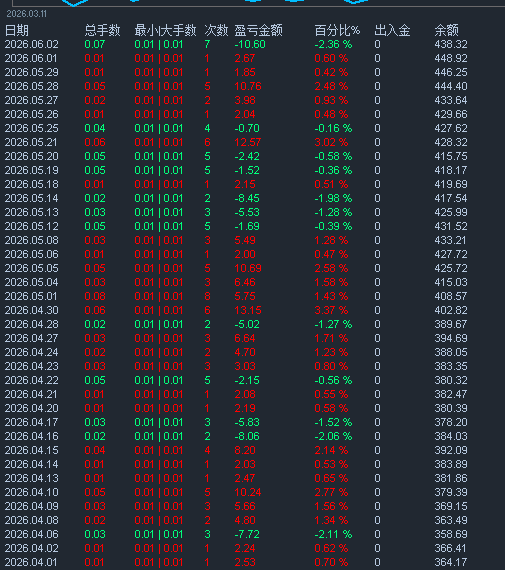Viewport: 505px width, 570px height.
Task: Select the percentage 0.93 %
Action: [331, 100]
